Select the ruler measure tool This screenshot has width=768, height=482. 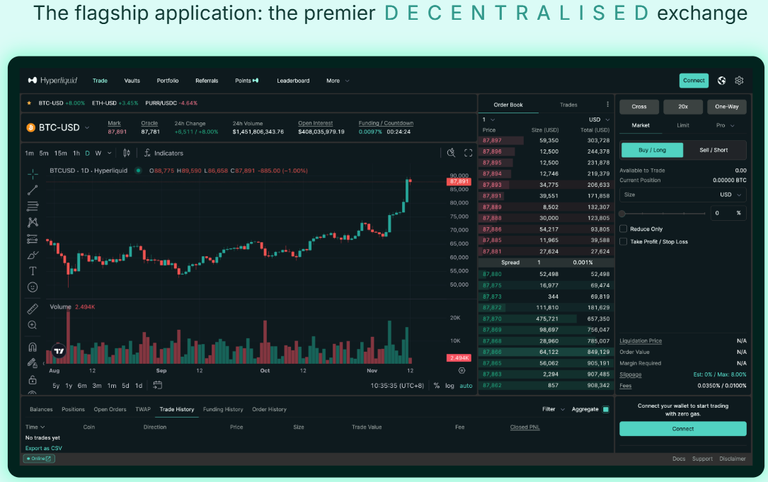[x=33, y=309]
